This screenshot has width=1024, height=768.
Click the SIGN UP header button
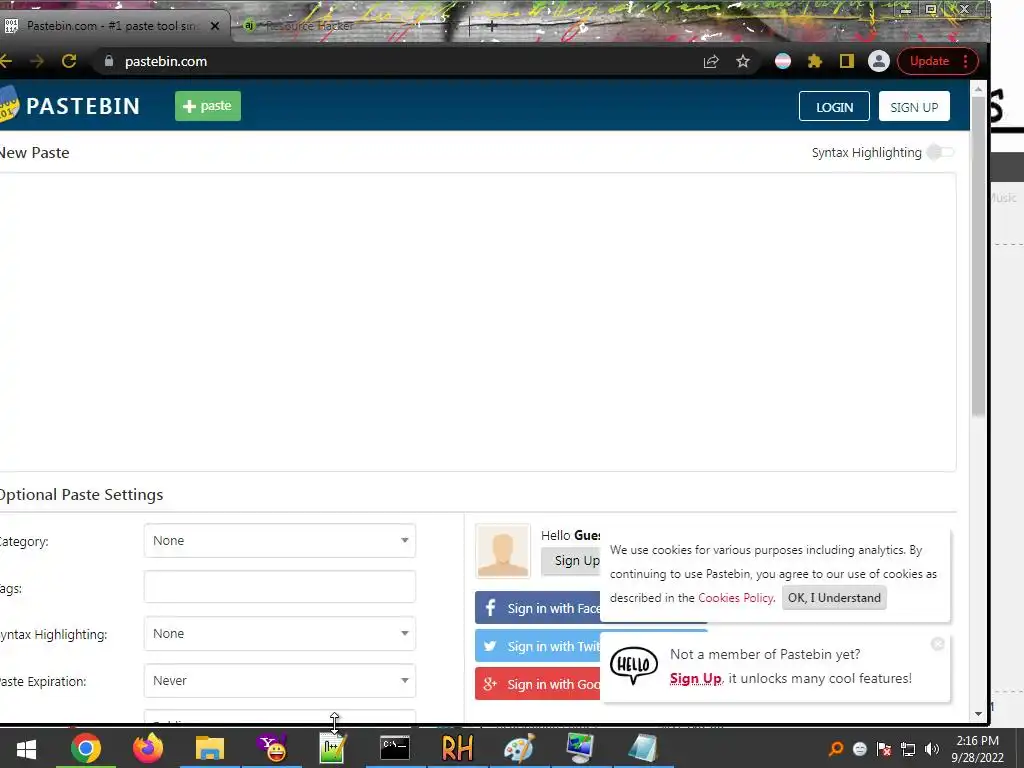[x=914, y=106]
